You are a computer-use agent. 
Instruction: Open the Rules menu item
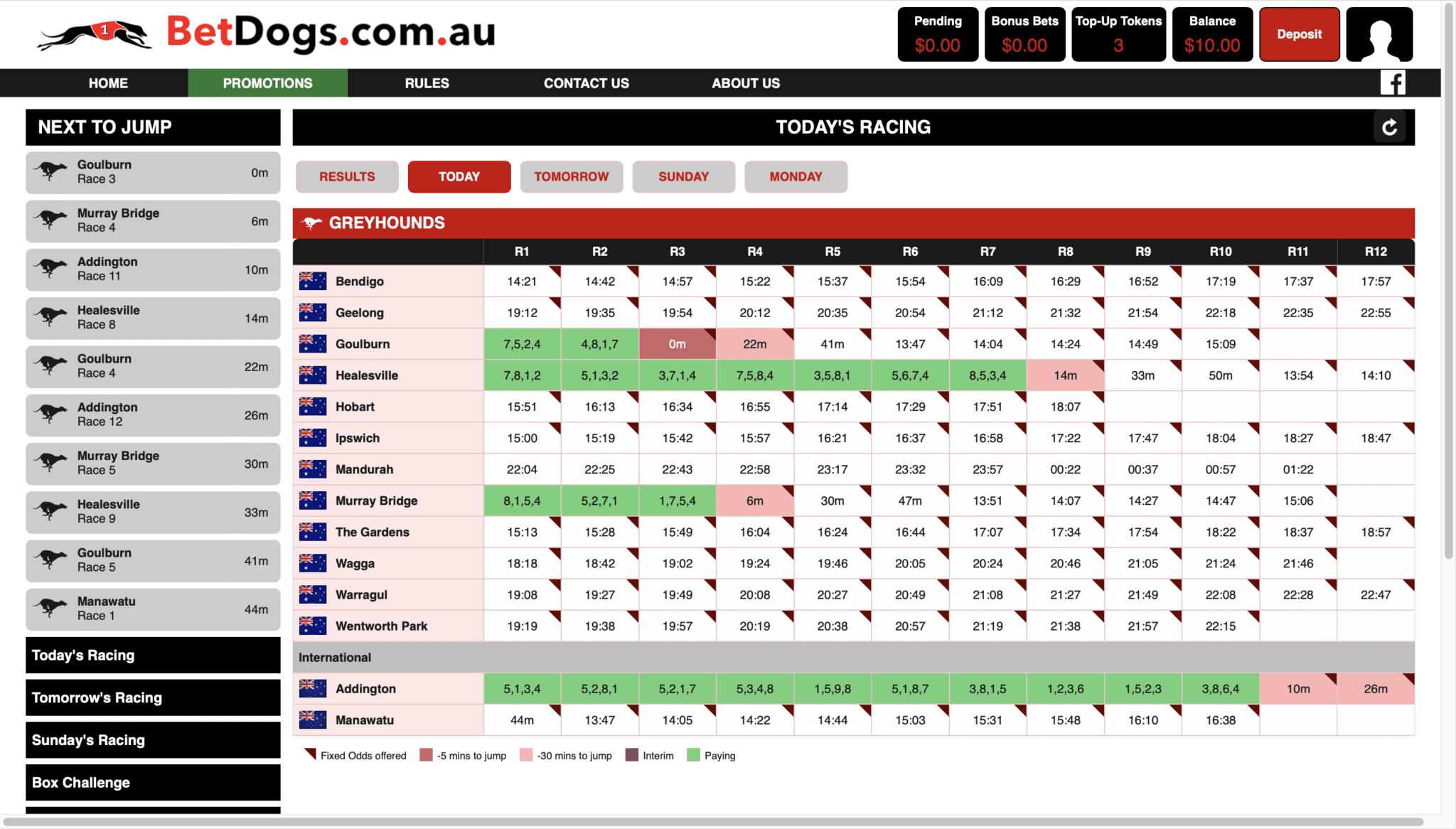pos(427,83)
